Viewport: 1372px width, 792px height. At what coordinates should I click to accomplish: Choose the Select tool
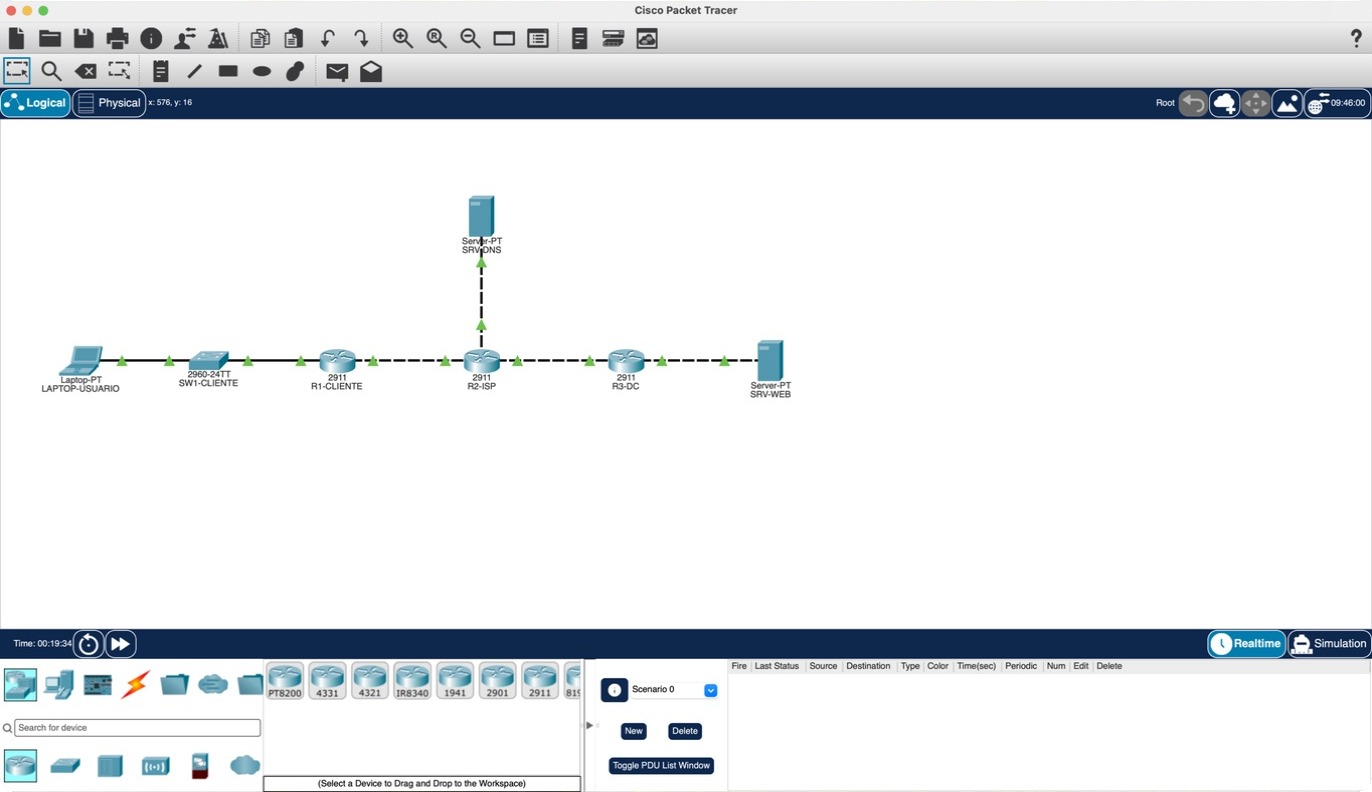click(x=17, y=71)
